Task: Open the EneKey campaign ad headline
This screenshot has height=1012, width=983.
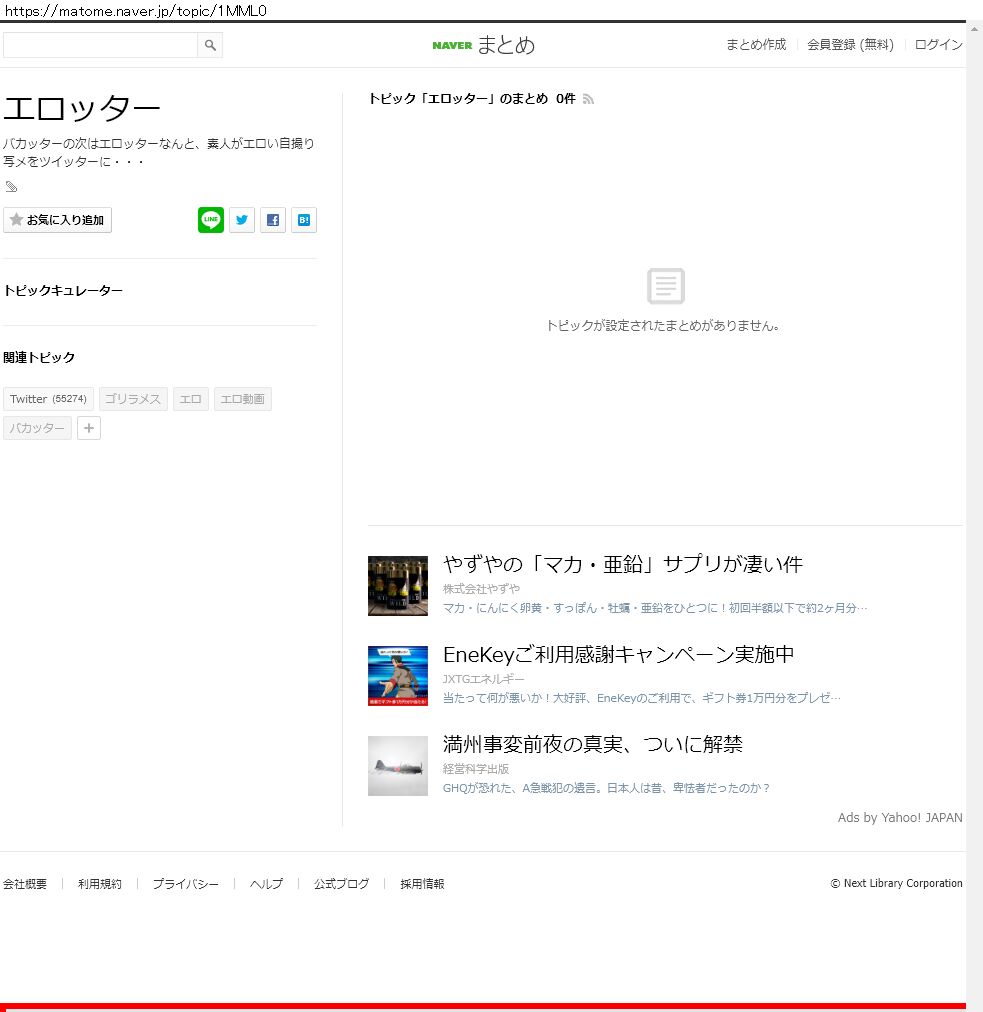Action: (618, 654)
